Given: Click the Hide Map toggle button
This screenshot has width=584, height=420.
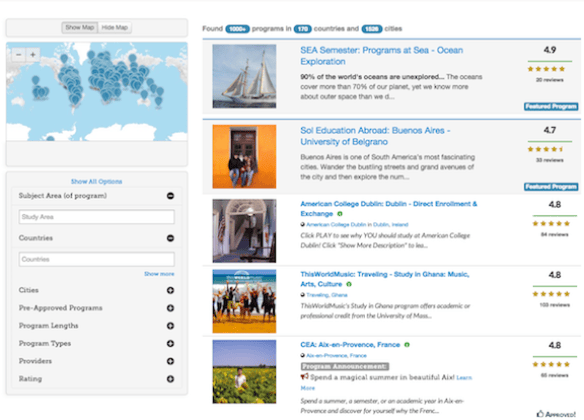Looking at the screenshot, I should [115, 28].
